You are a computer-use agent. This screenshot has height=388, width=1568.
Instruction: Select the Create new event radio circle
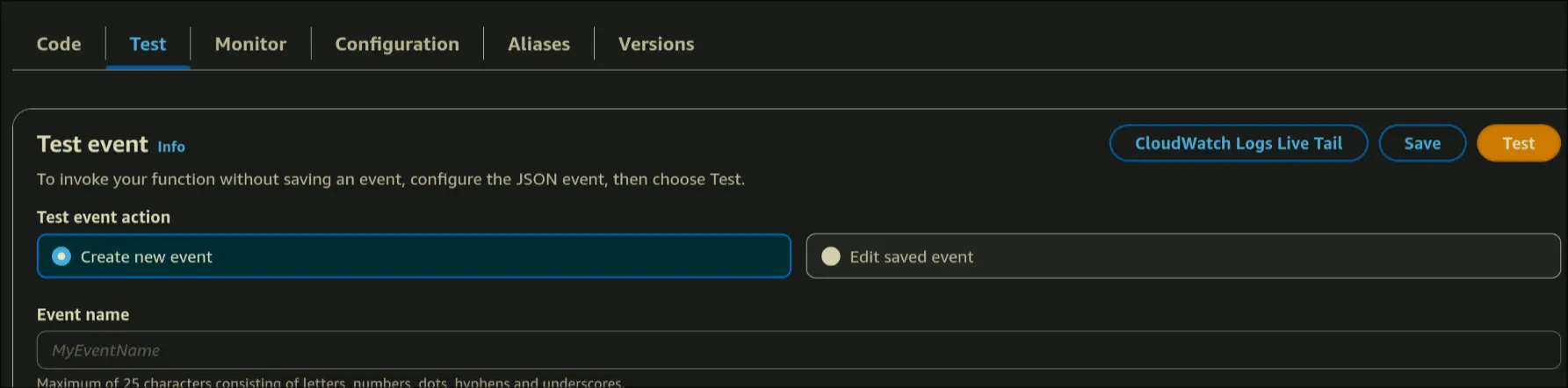pyautogui.click(x=61, y=256)
